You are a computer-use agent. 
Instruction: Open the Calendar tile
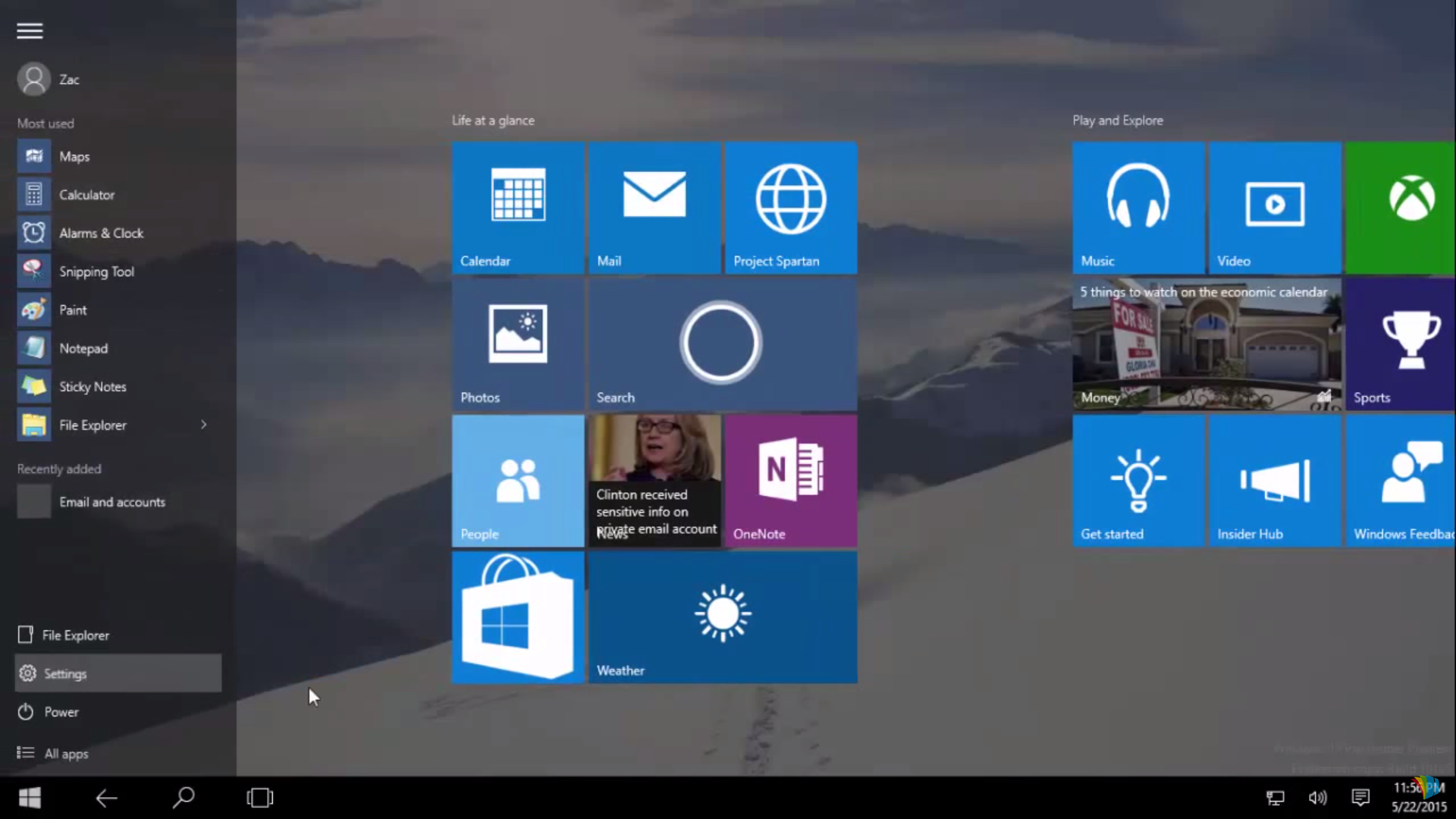[518, 208]
